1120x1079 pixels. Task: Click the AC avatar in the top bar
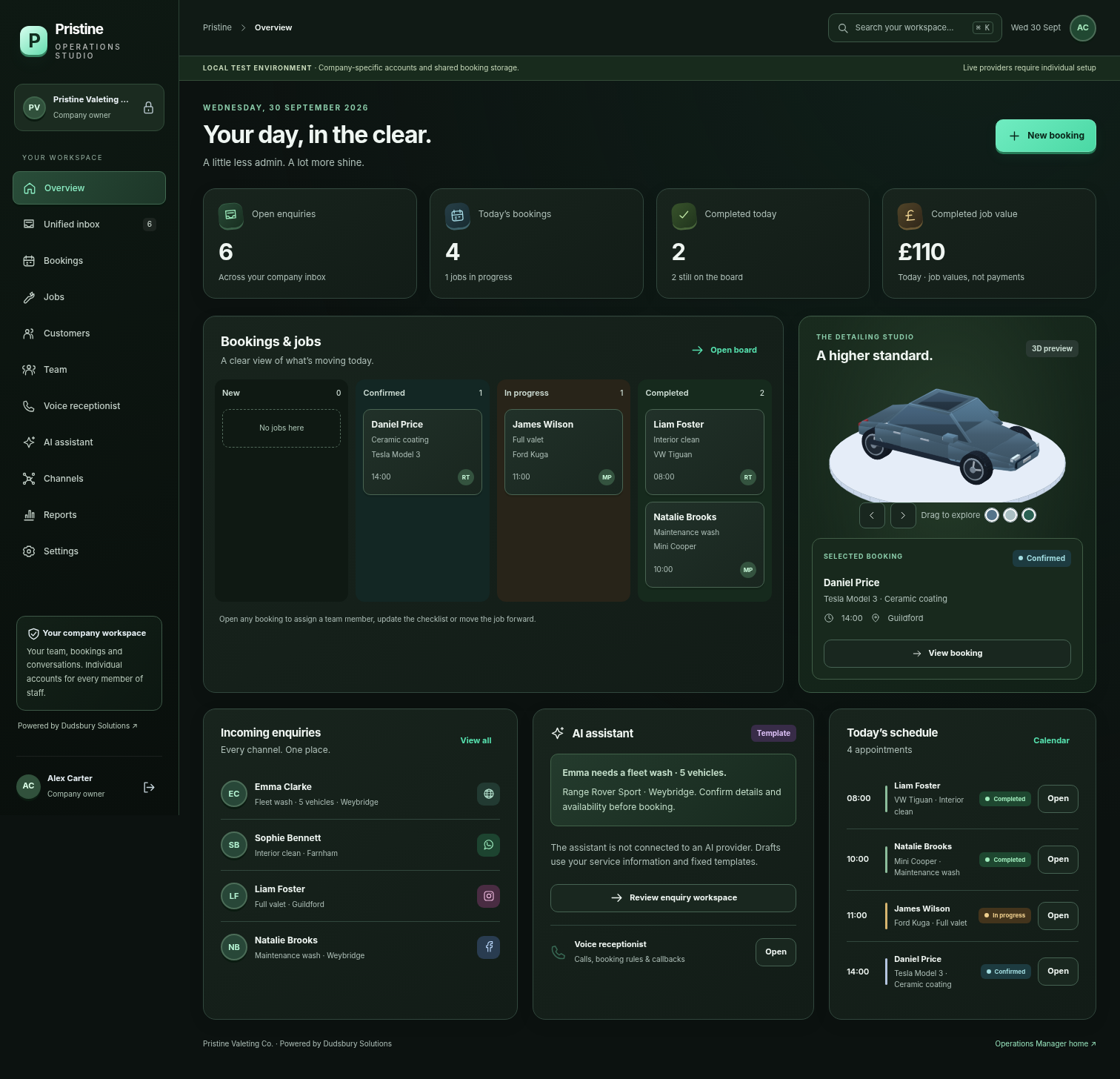click(1083, 28)
